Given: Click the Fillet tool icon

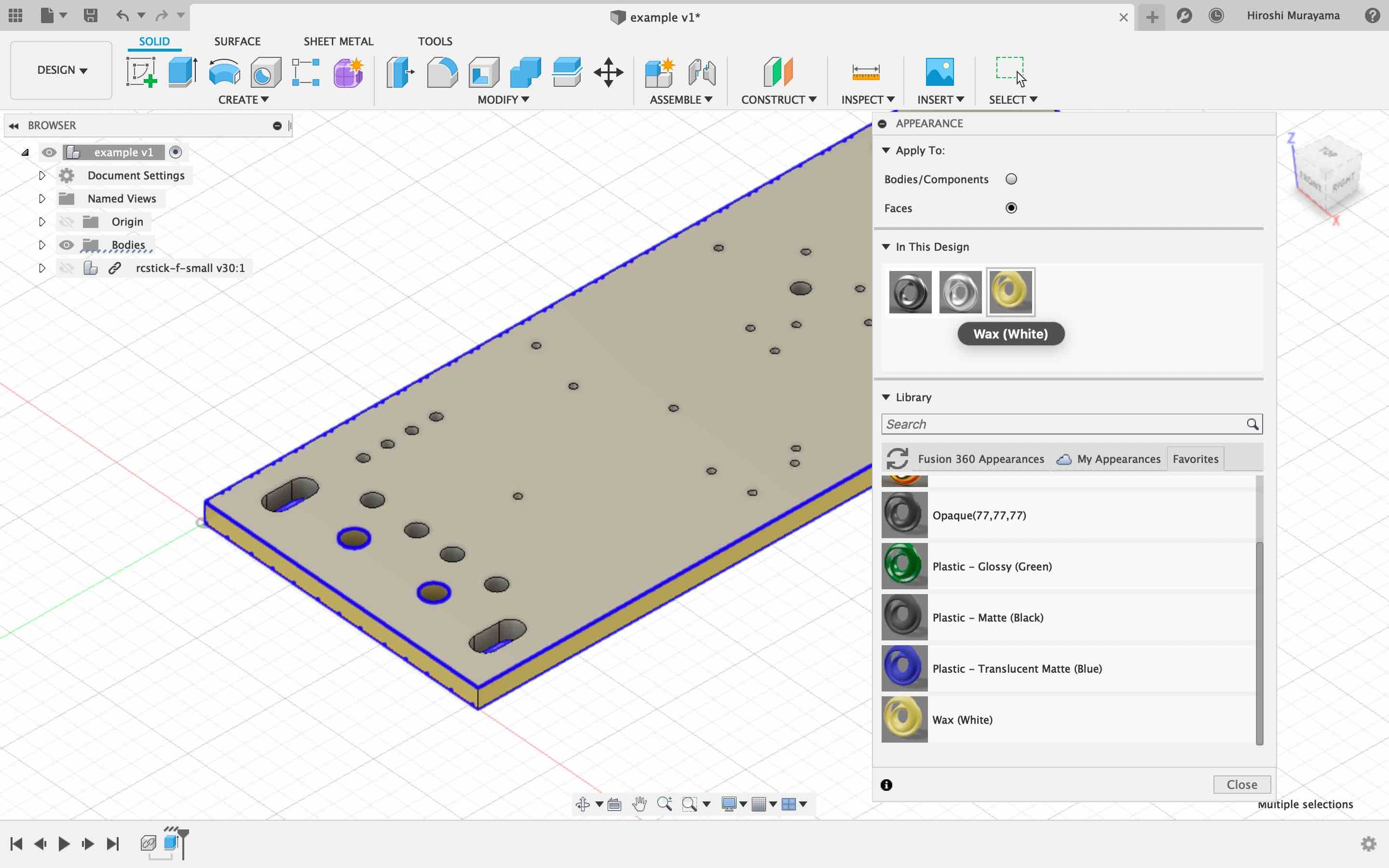Looking at the screenshot, I should tap(442, 72).
